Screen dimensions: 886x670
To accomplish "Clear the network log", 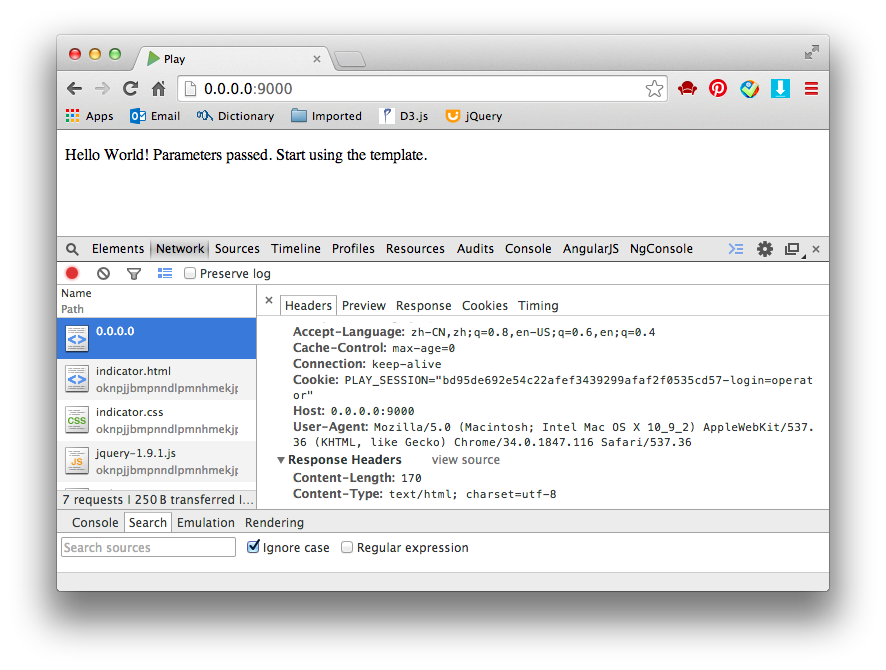I will pos(103,273).
